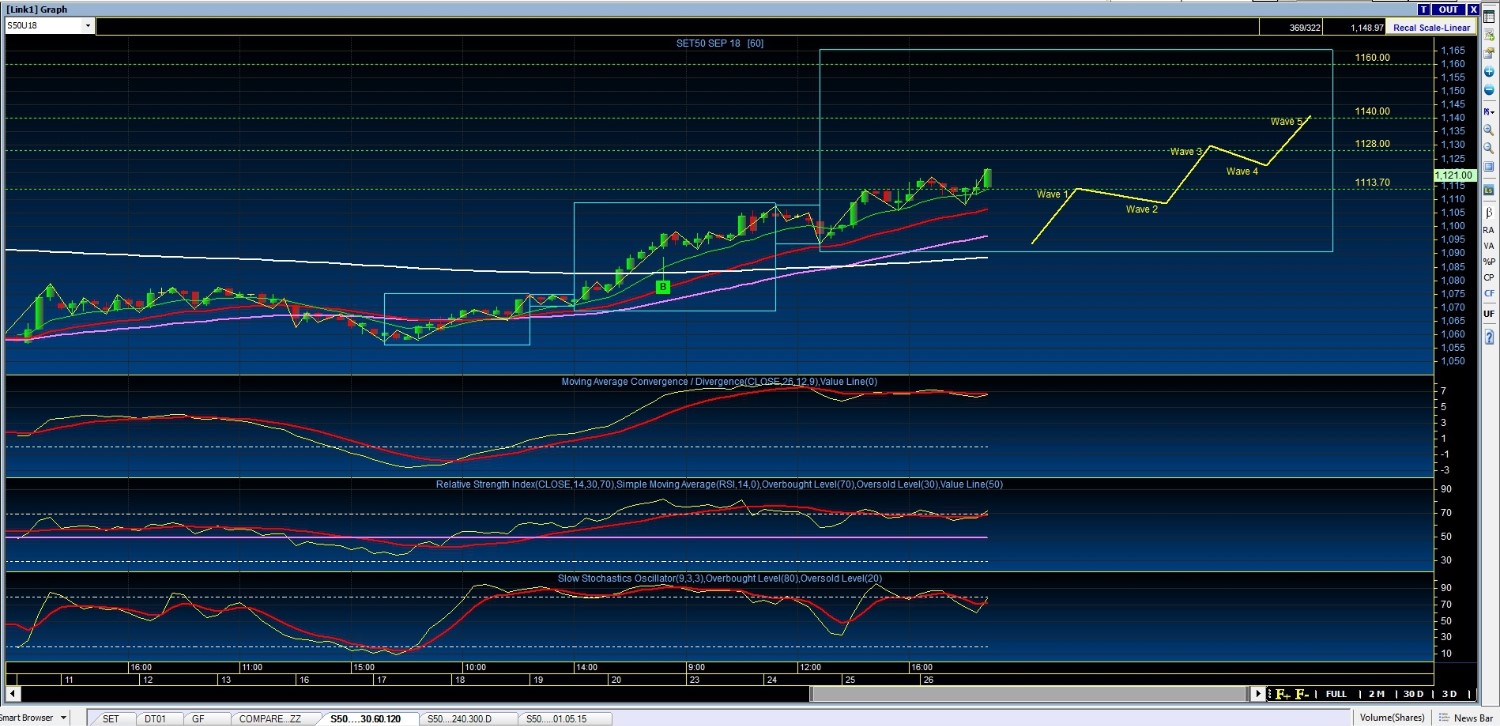Click the UF tool in right toolbar
The height and width of the screenshot is (726, 1500).
click(1488, 313)
